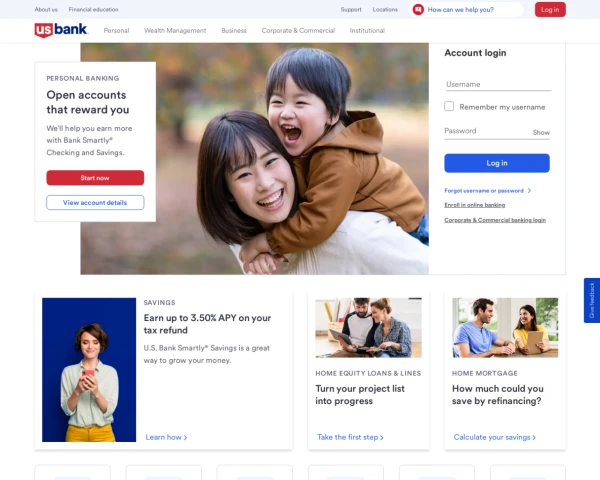Open Corporate & Commercial banking login link

coord(495,220)
